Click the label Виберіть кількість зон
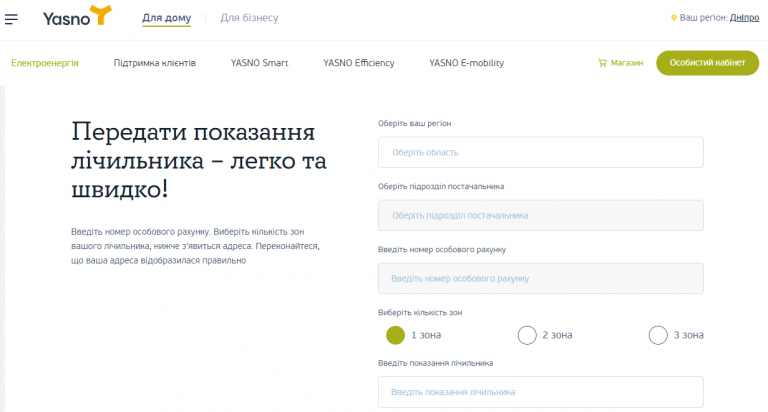Screen dimensions: 768x412 pyautogui.click(x=420, y=313)
